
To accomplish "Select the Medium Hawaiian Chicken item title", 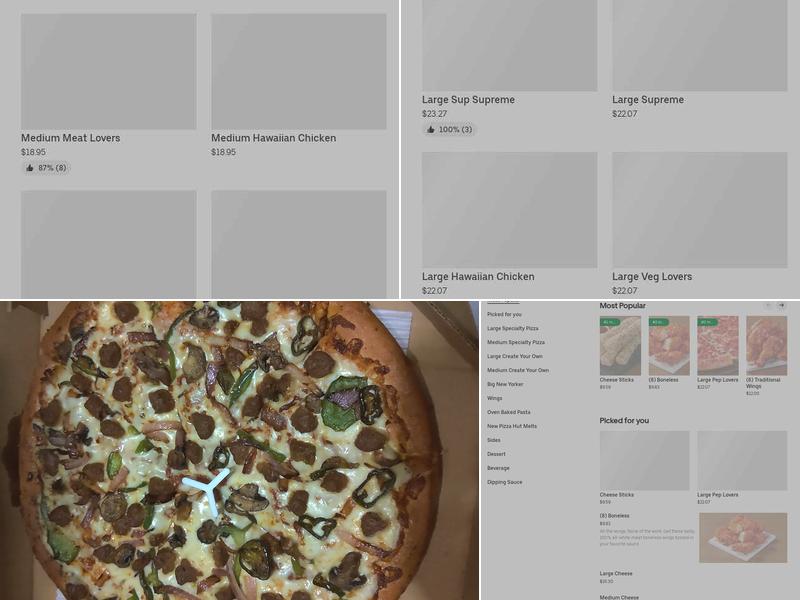I will tap(273, 138).
